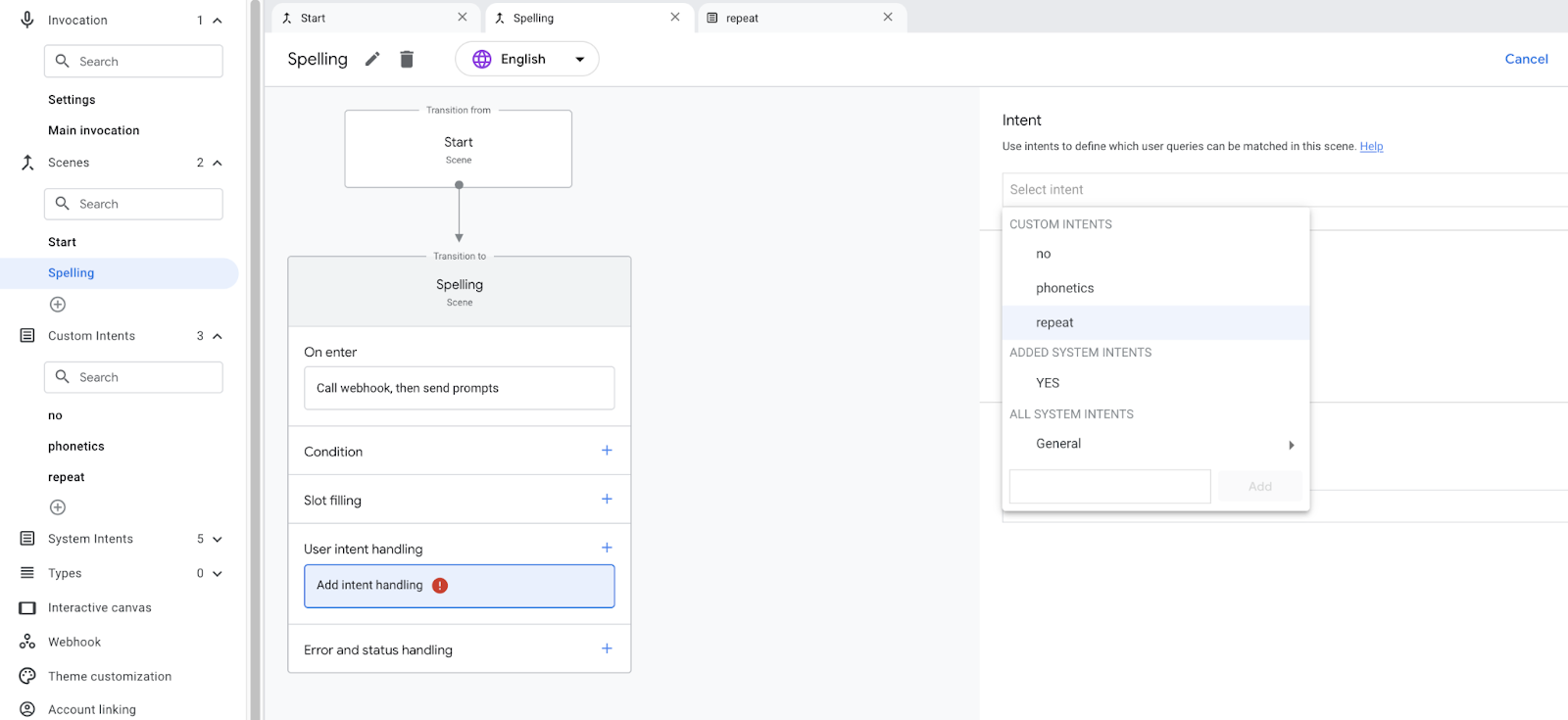Close the Start tab
This screenshot has width=1568, height=720.
click(x=463, y=18)
